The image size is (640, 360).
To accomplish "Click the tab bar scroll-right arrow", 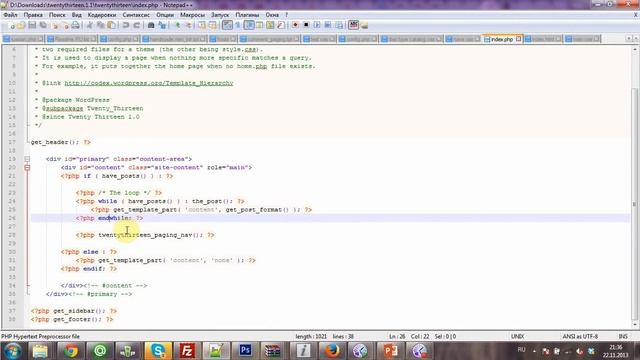I will [x=635, y=38].
